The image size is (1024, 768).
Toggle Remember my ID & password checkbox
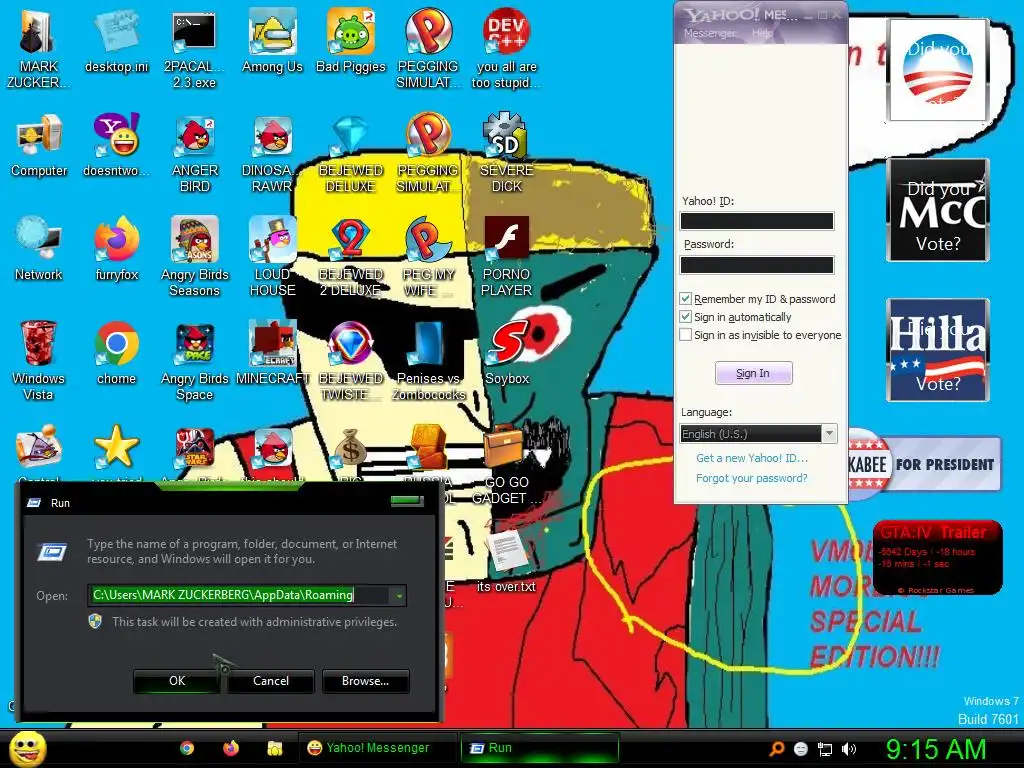pos(685,299)
